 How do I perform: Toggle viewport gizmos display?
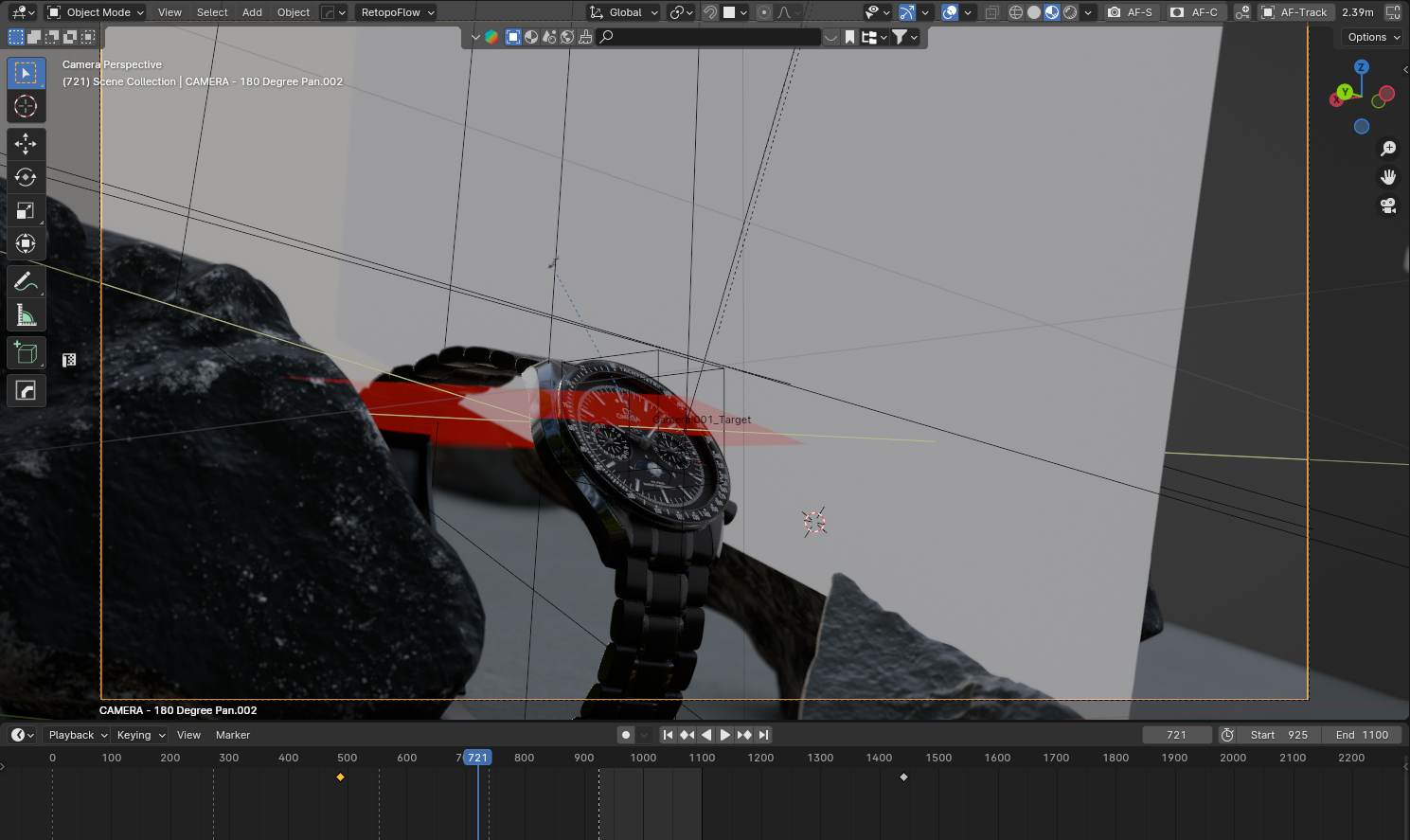[907, 12]
